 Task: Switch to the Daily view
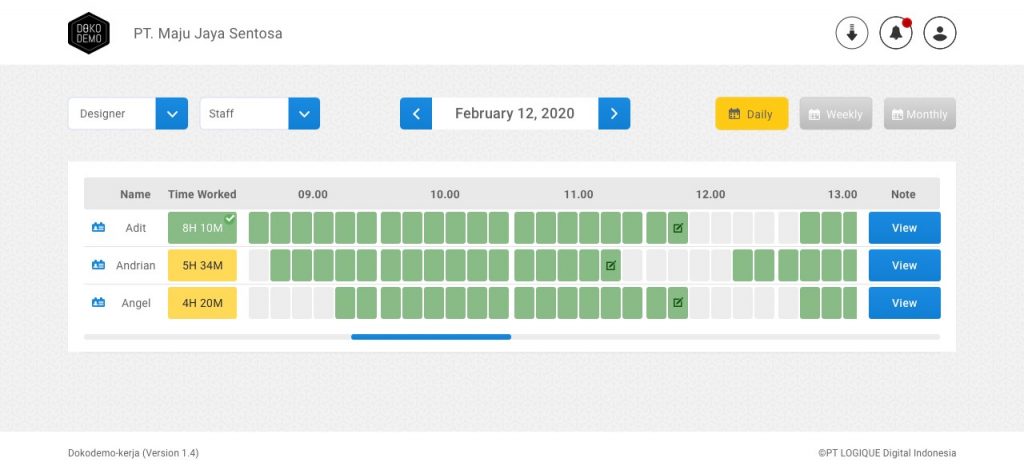(751, 114)
